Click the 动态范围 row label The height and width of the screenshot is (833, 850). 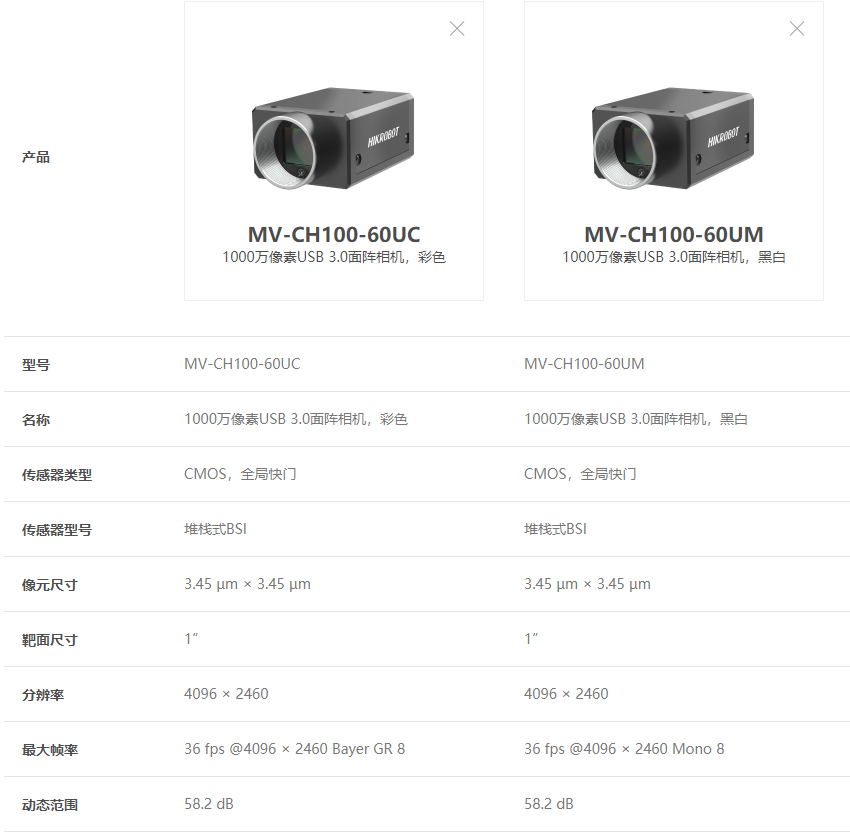coord(50,805)
